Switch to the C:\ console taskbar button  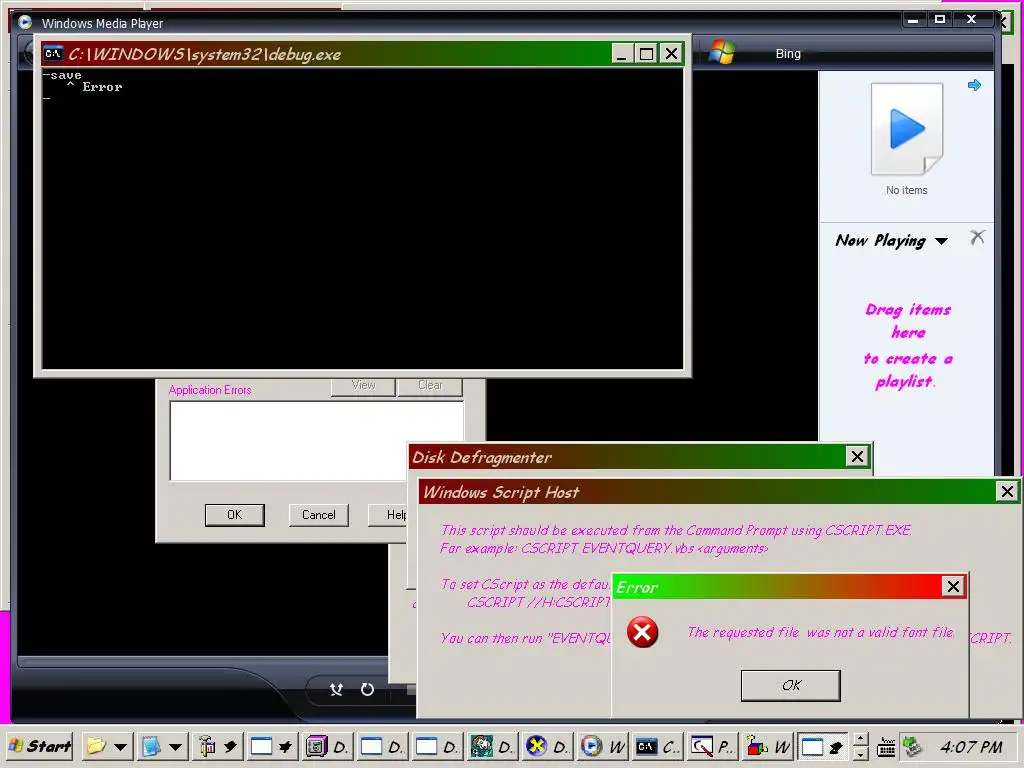[x=656, y=746]
